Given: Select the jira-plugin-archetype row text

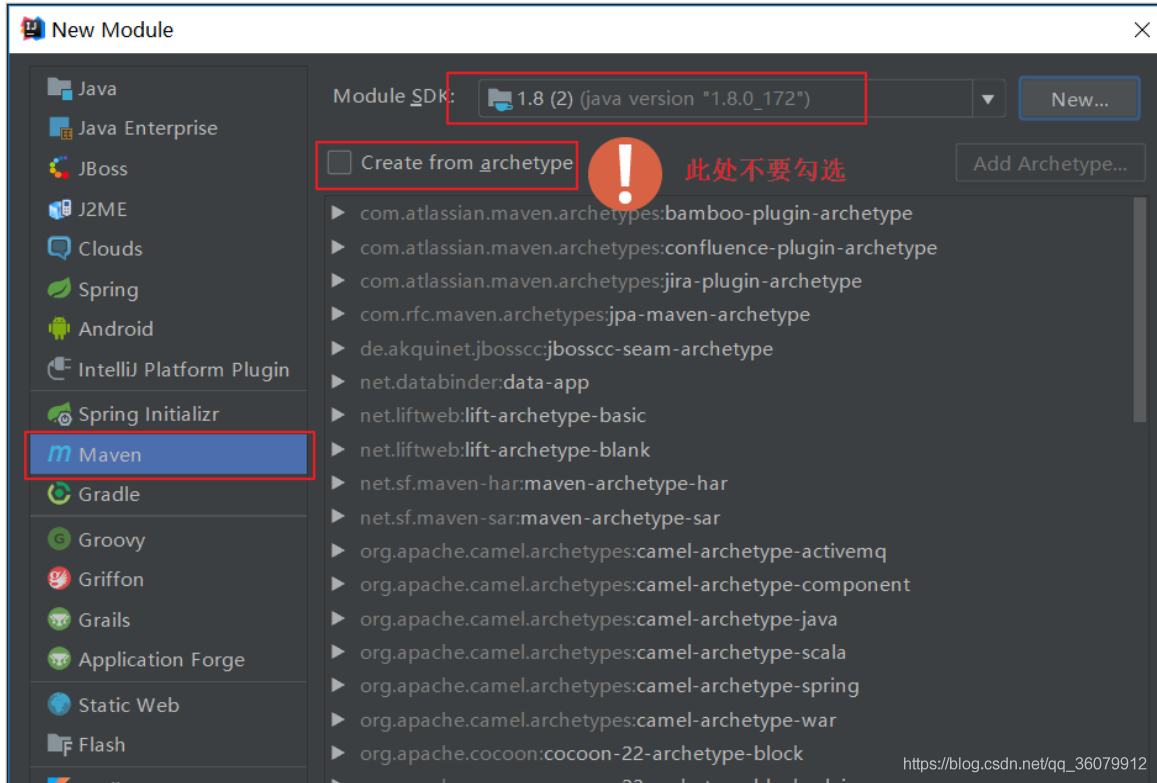Looking at the screenshot, I should (611, 281).
